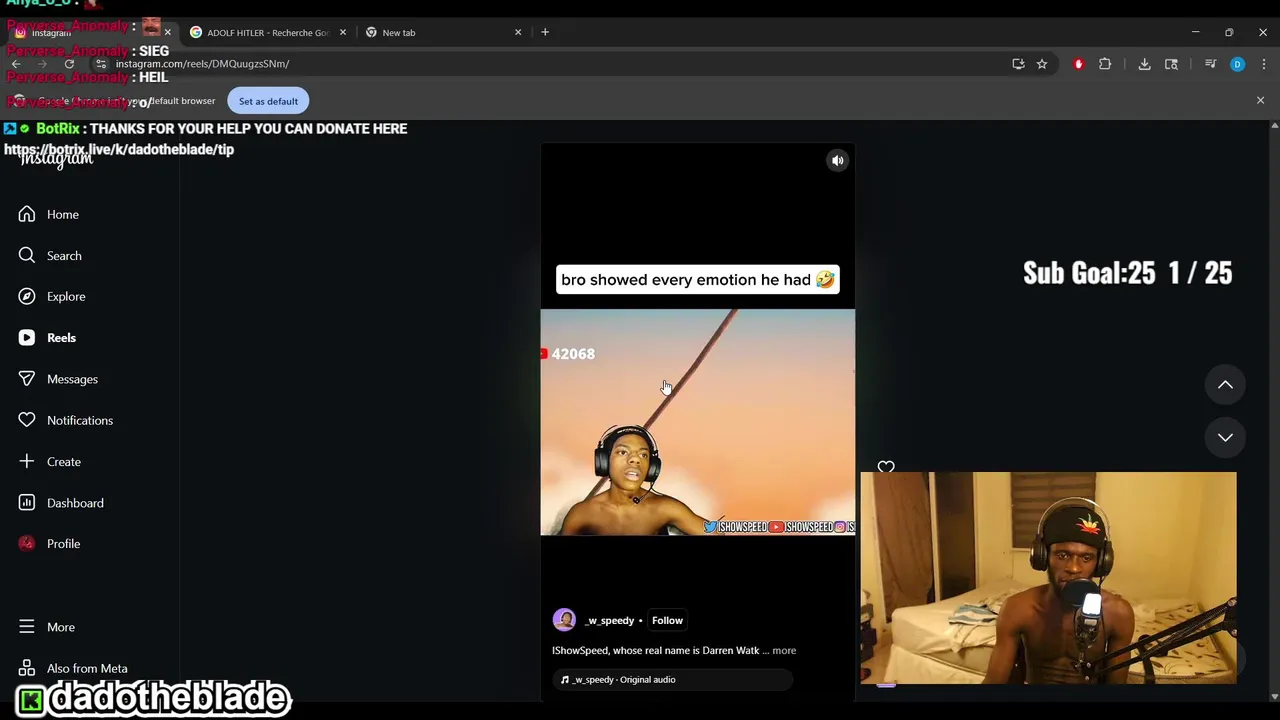Open Explore page in sidebar
The height and width of the screenshot is (720, 1280).
pyautogui.click(x=51, y=296)
